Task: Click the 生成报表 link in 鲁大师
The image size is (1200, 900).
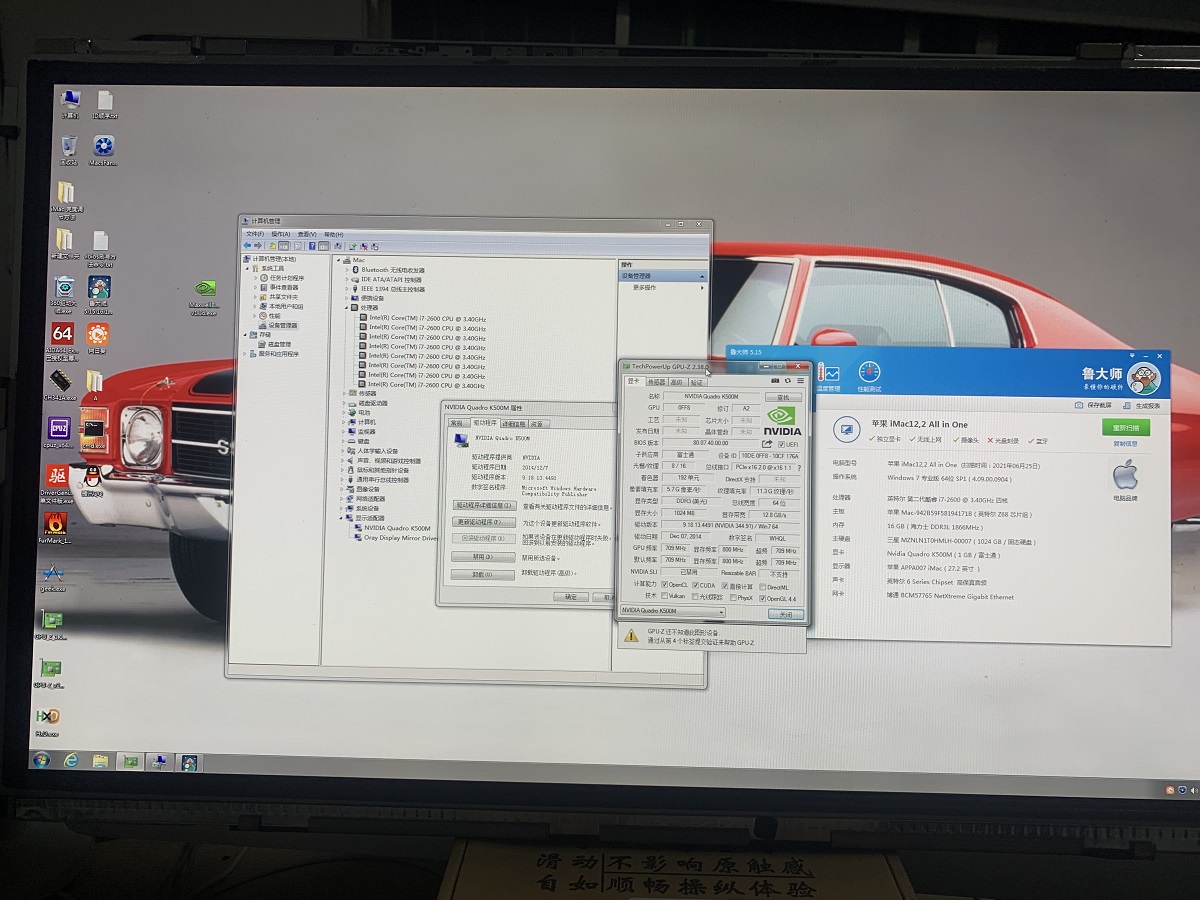Action: (x=1148, y=406)
